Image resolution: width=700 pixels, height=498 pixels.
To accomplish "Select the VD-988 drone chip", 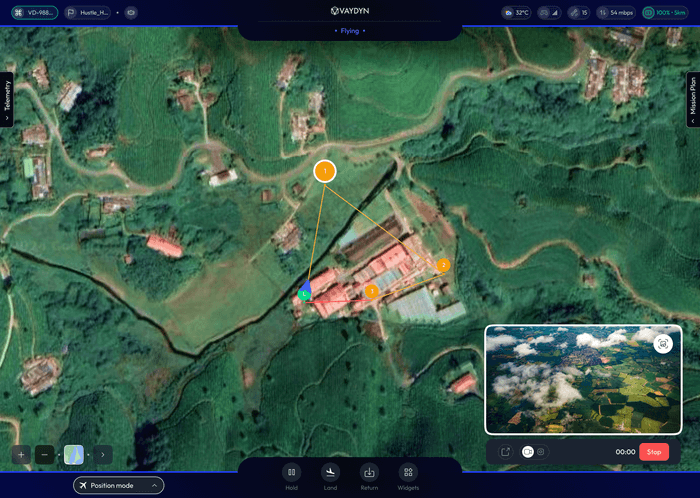I will click(x=31, y=13).
